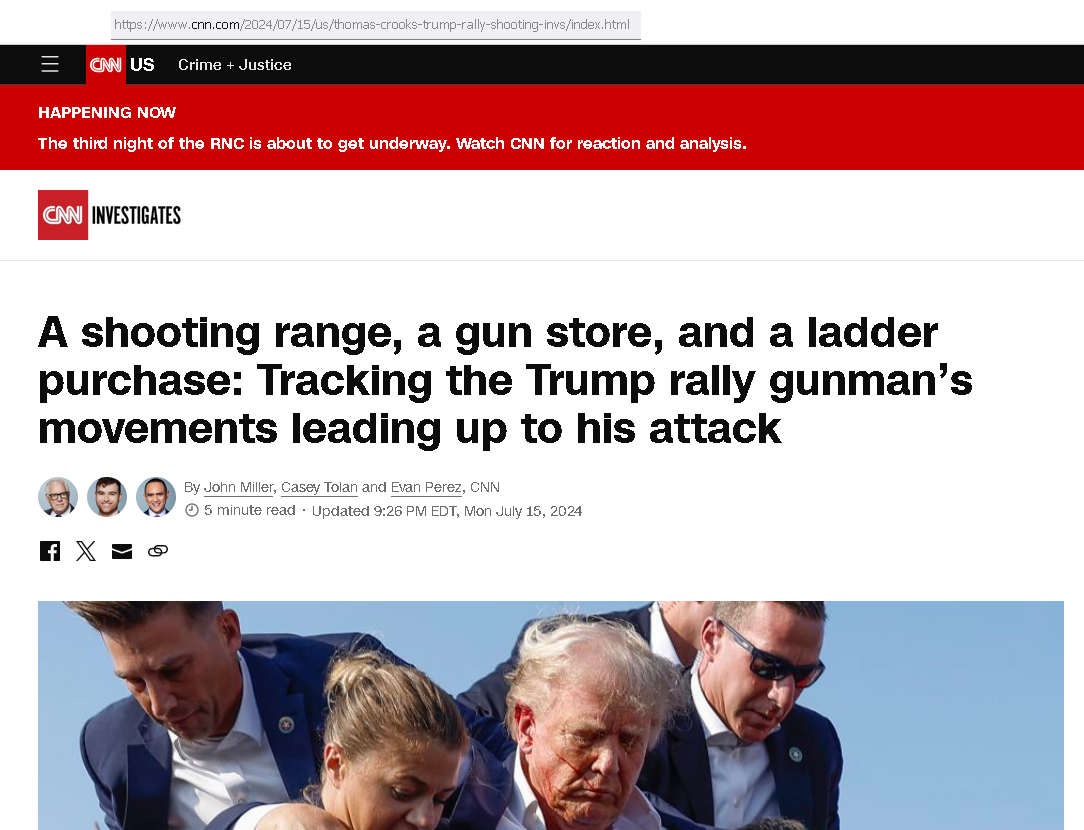Click John Miller's author headshot
The height and width of the screenshot is (830, 1084).
click(58, 497)
